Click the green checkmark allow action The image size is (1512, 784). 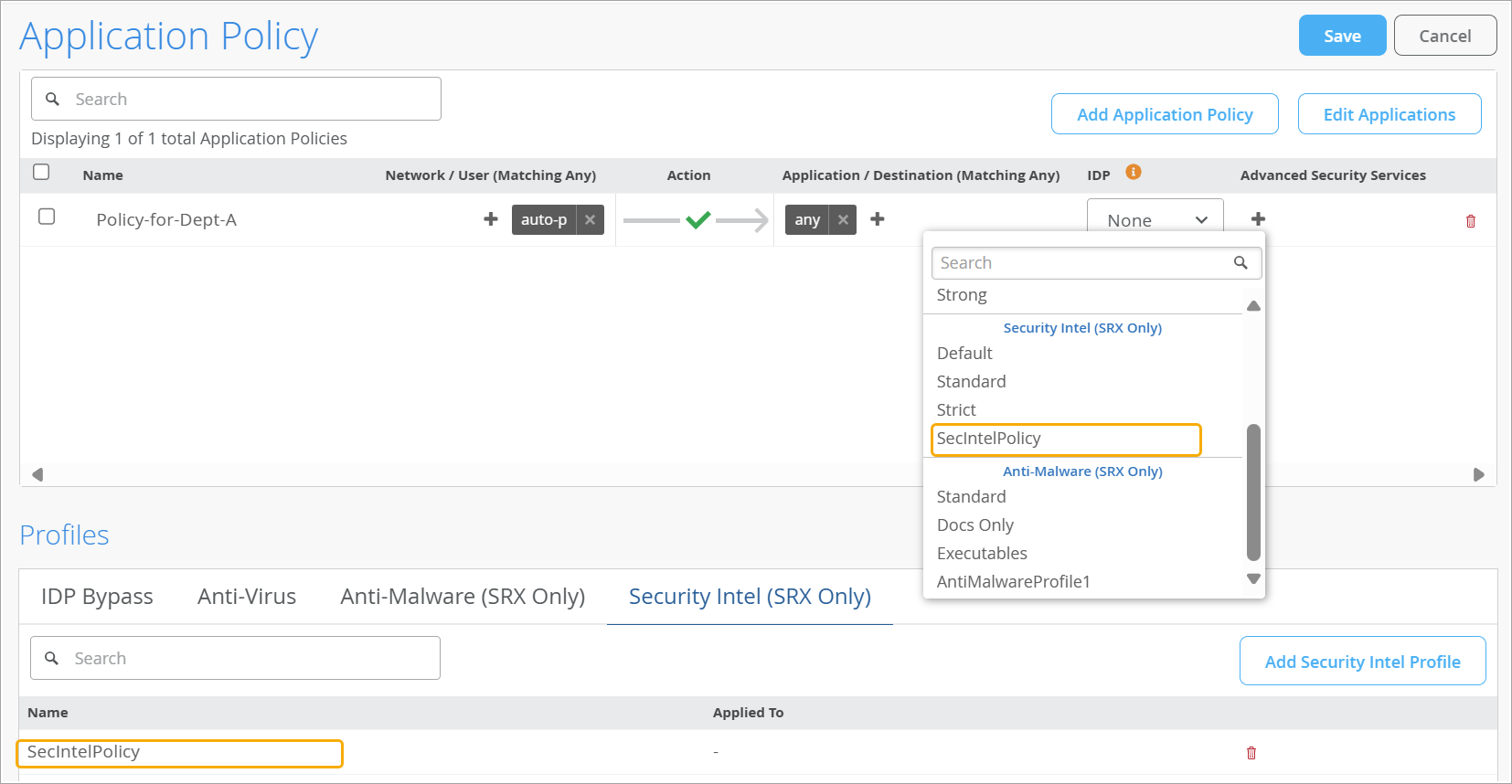698,219
